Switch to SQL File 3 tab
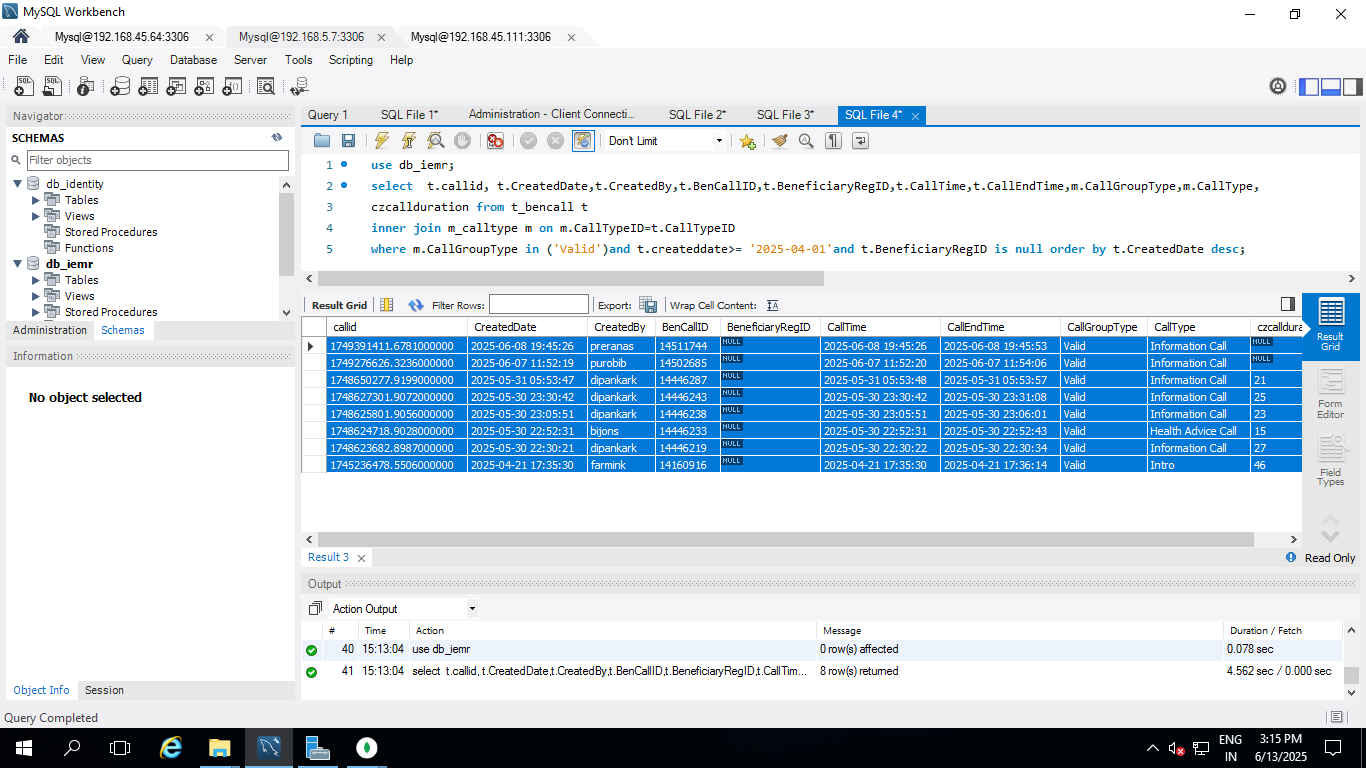 [x=785, y=115]
